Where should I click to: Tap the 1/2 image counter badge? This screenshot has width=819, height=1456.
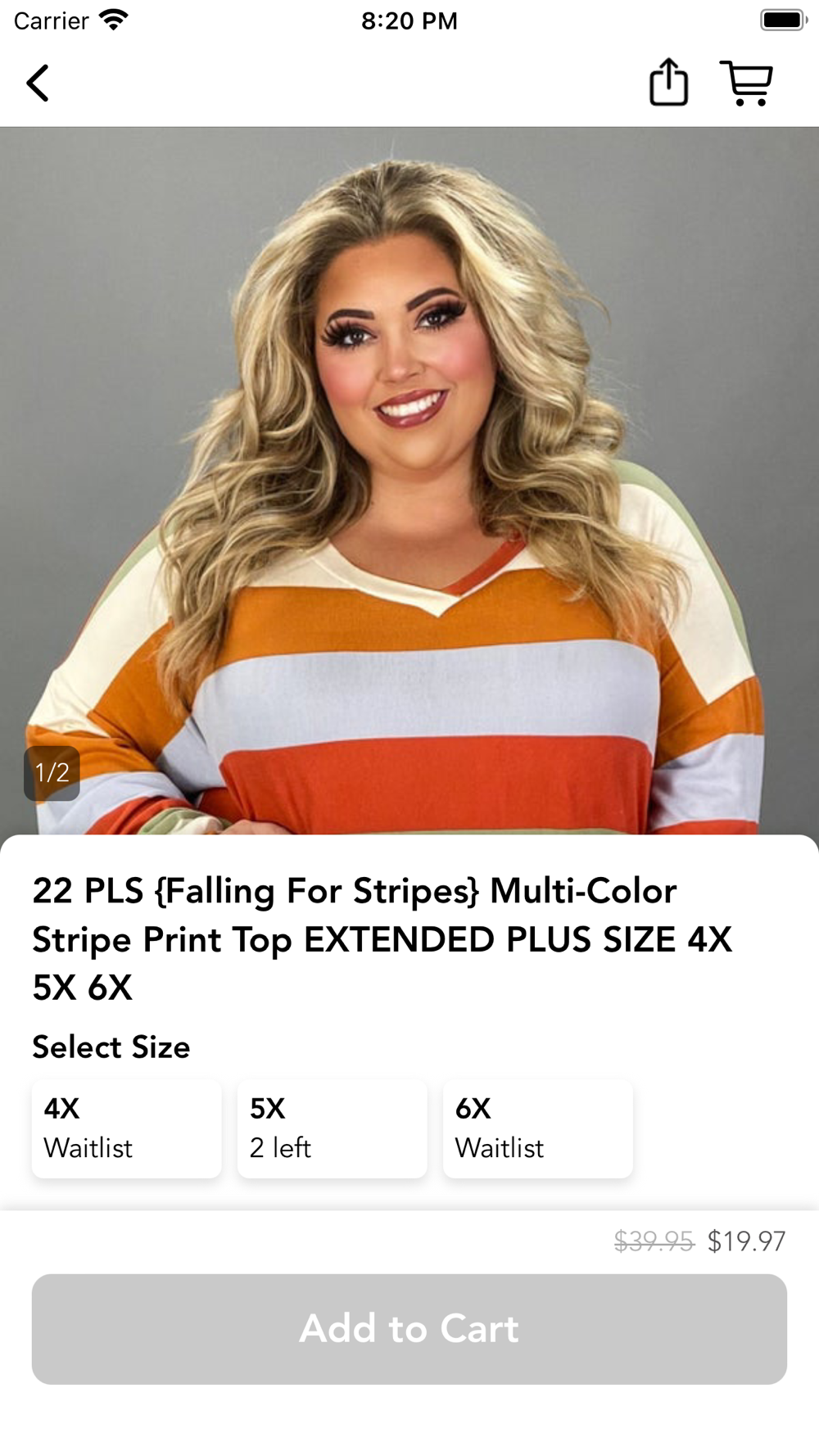pos(52,772)
